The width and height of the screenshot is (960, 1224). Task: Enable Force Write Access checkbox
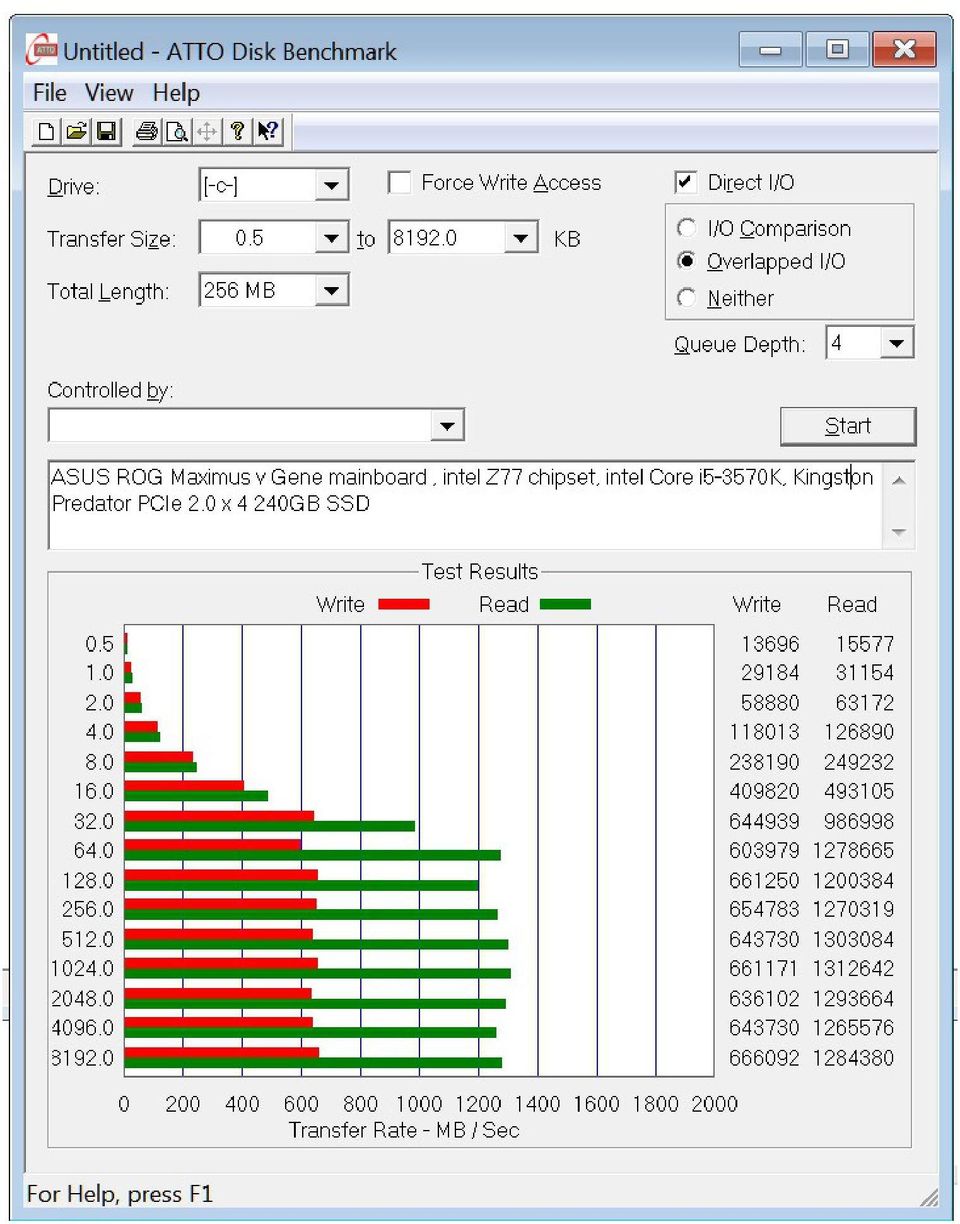(x=399, y=183)
